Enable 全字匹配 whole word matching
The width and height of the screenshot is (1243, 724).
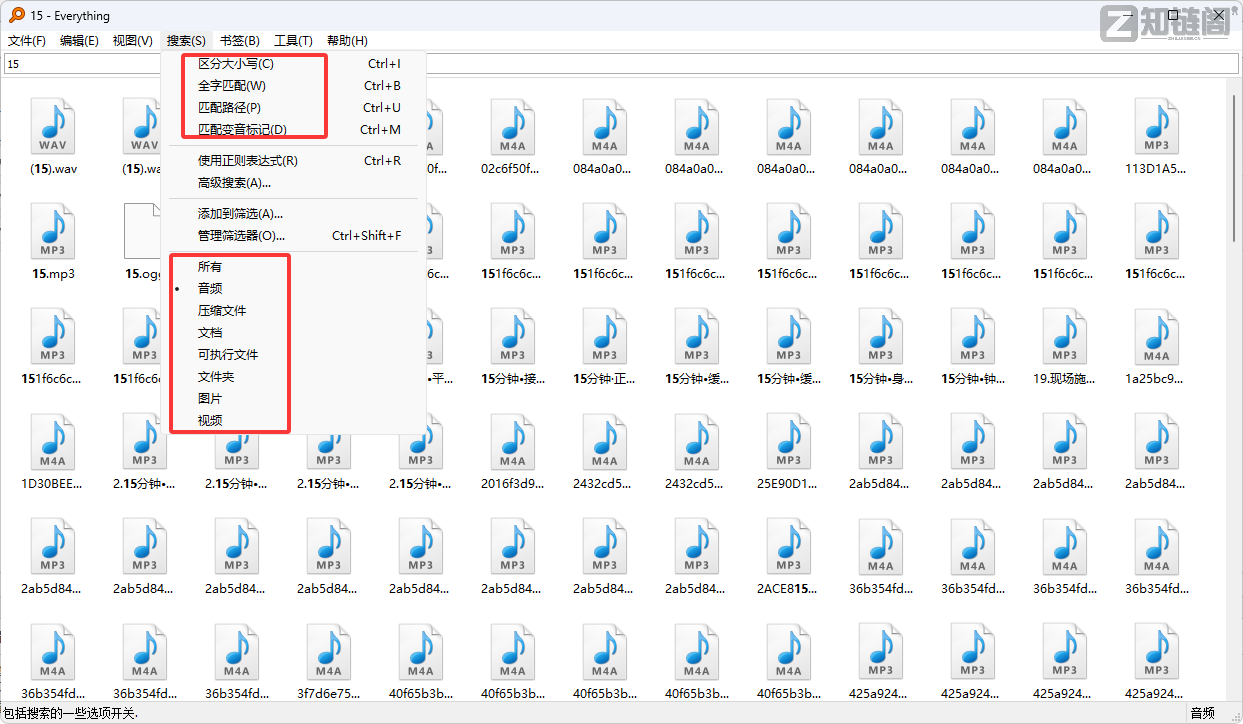point(232,86)
